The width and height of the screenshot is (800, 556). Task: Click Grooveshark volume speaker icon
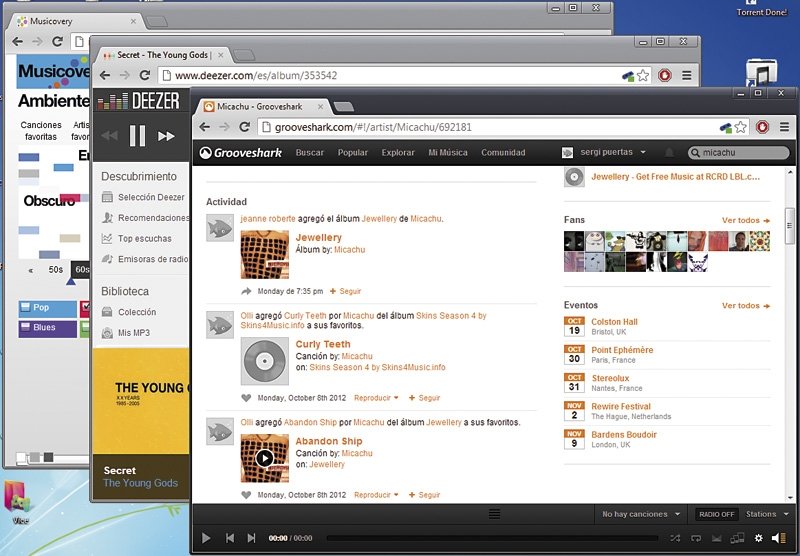779,538
